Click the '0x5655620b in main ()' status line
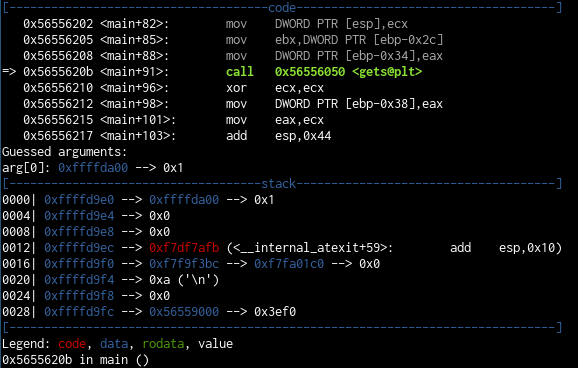Image resolution: width=578 pixels, height=368 pixels. click(x=76, y=360)
